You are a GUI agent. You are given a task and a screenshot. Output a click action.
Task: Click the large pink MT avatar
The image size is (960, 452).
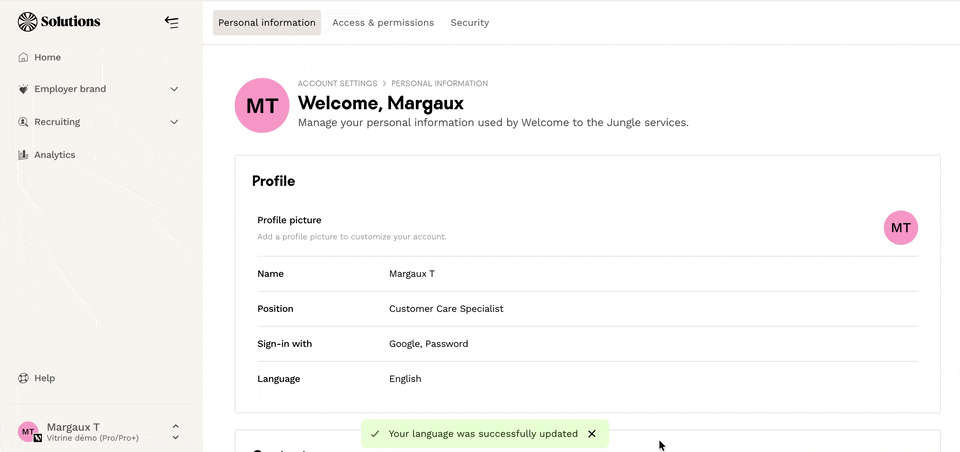pos(262,105)
